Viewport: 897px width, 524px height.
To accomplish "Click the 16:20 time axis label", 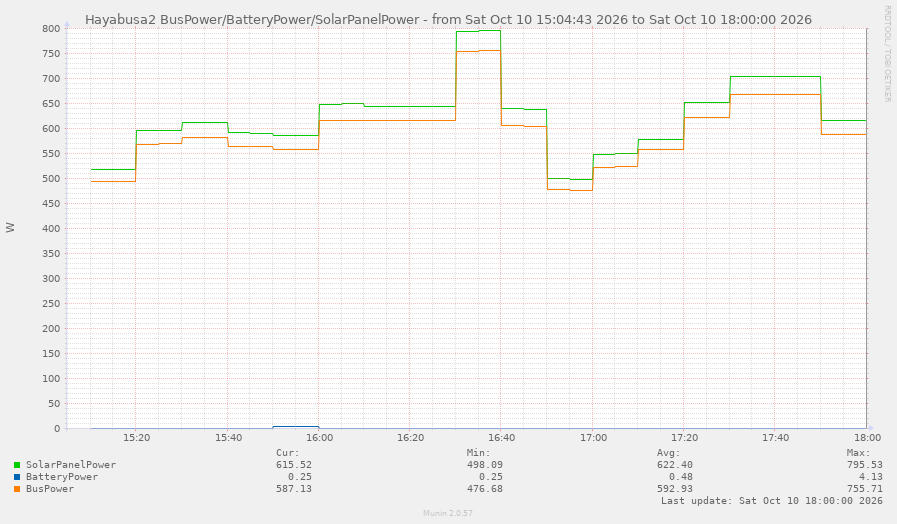I will click(x=411, y=438).
